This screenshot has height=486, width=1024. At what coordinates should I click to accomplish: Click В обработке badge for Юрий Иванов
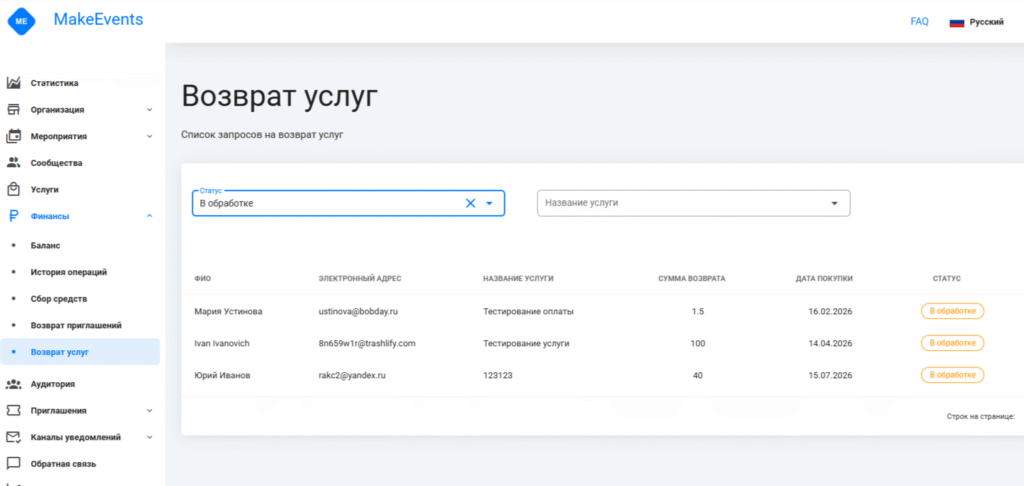(952, 375)
